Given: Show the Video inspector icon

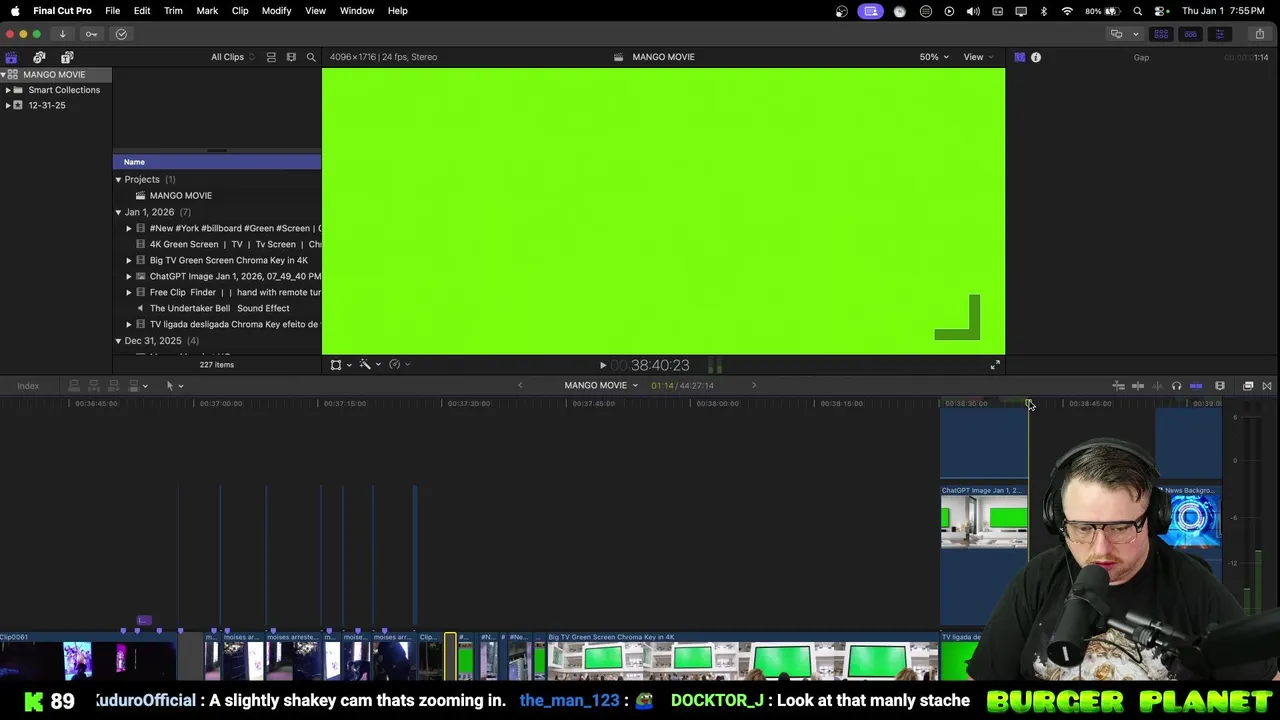Looking at the screenshot, I should point(1019,57).
